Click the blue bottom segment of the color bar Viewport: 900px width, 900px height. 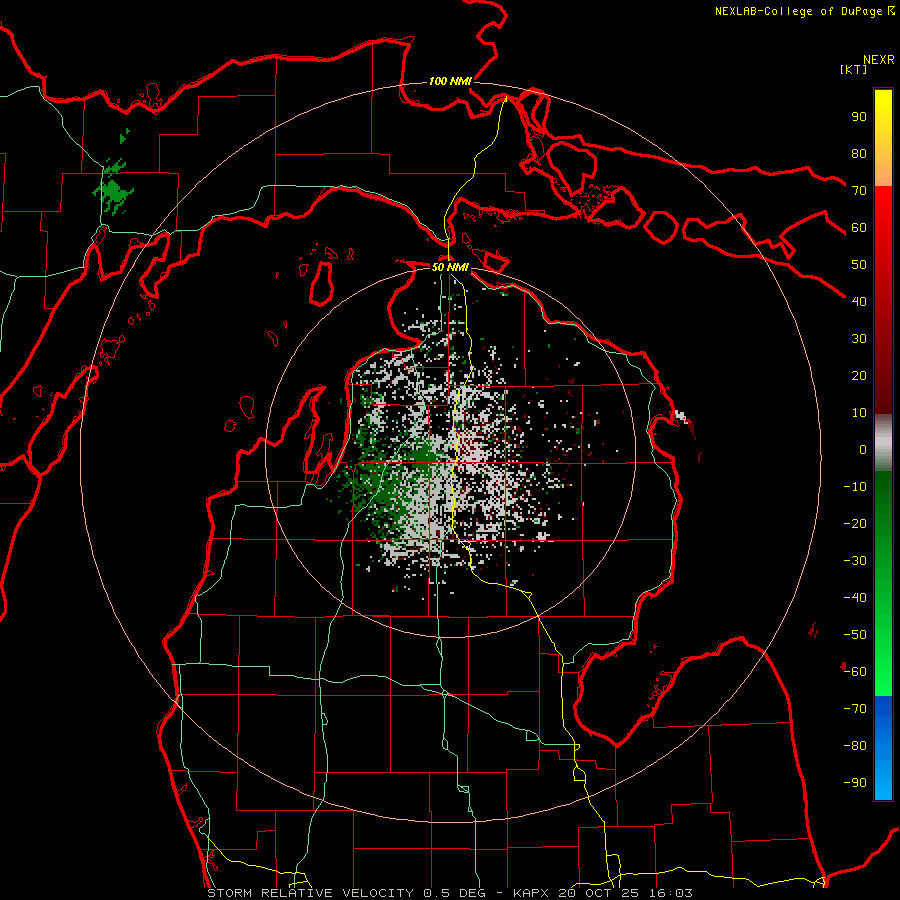pos(883,748)
